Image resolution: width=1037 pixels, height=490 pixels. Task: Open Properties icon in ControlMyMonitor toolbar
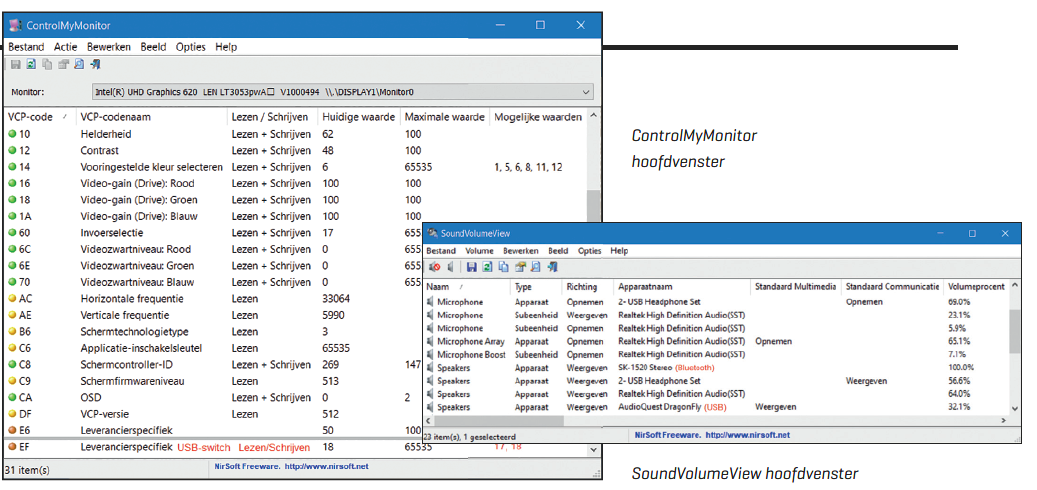coord(63,64)
